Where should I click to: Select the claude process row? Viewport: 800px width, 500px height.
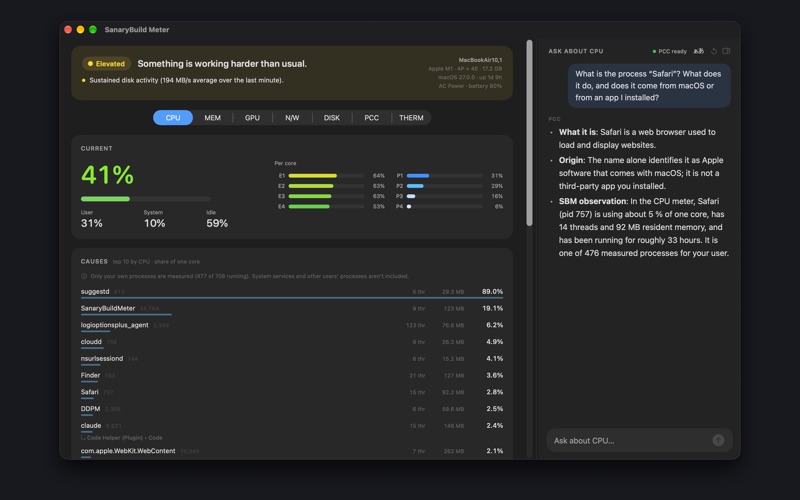click(292, 430)
